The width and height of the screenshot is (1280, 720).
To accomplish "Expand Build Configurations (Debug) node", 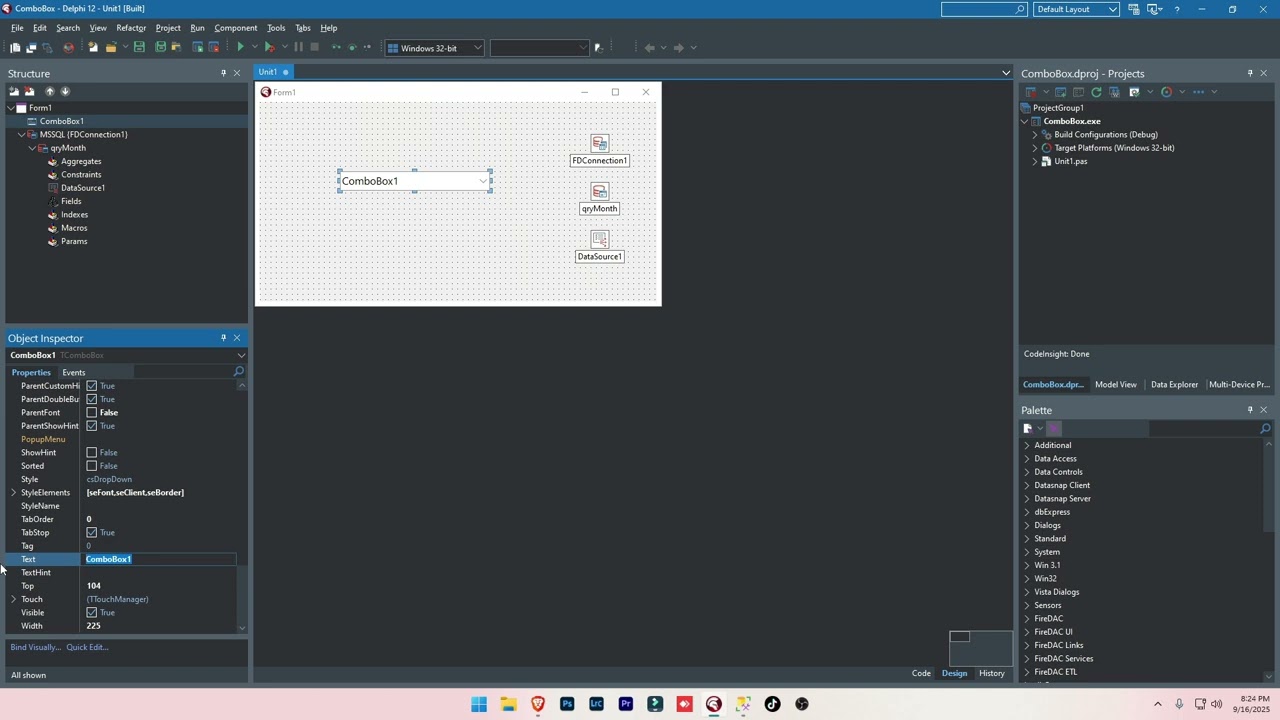I will [1035, 134].
